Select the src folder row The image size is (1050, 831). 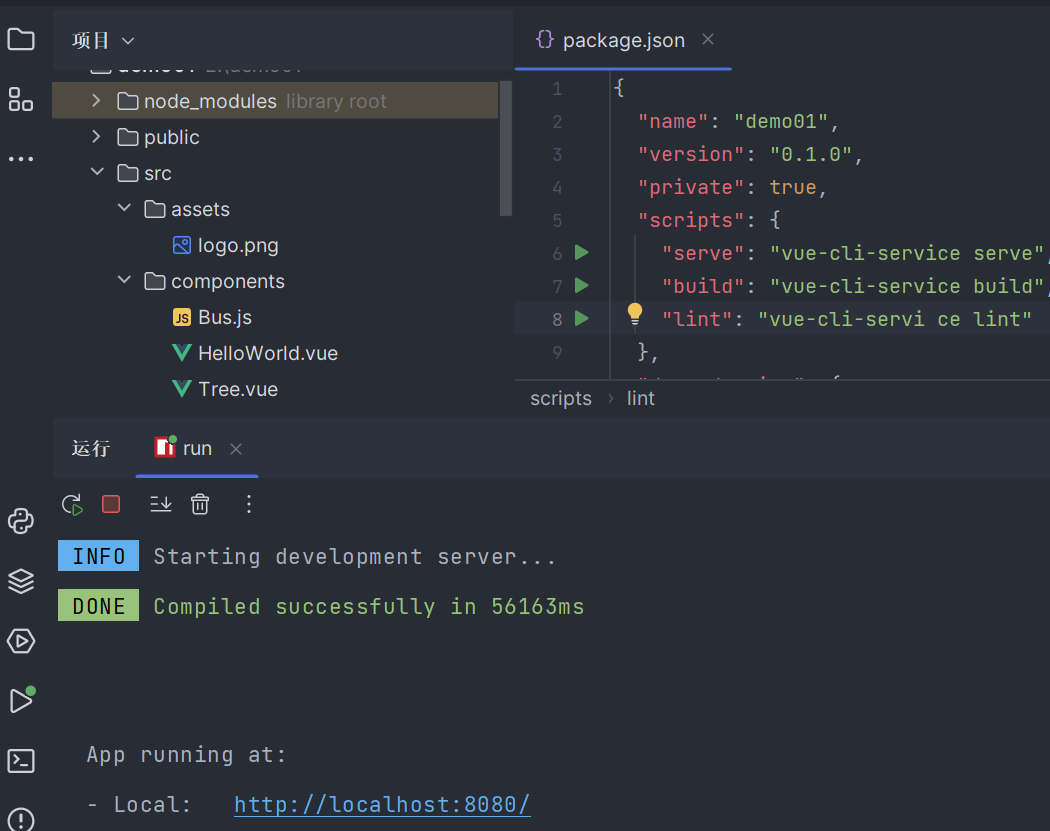pos(275,173)
